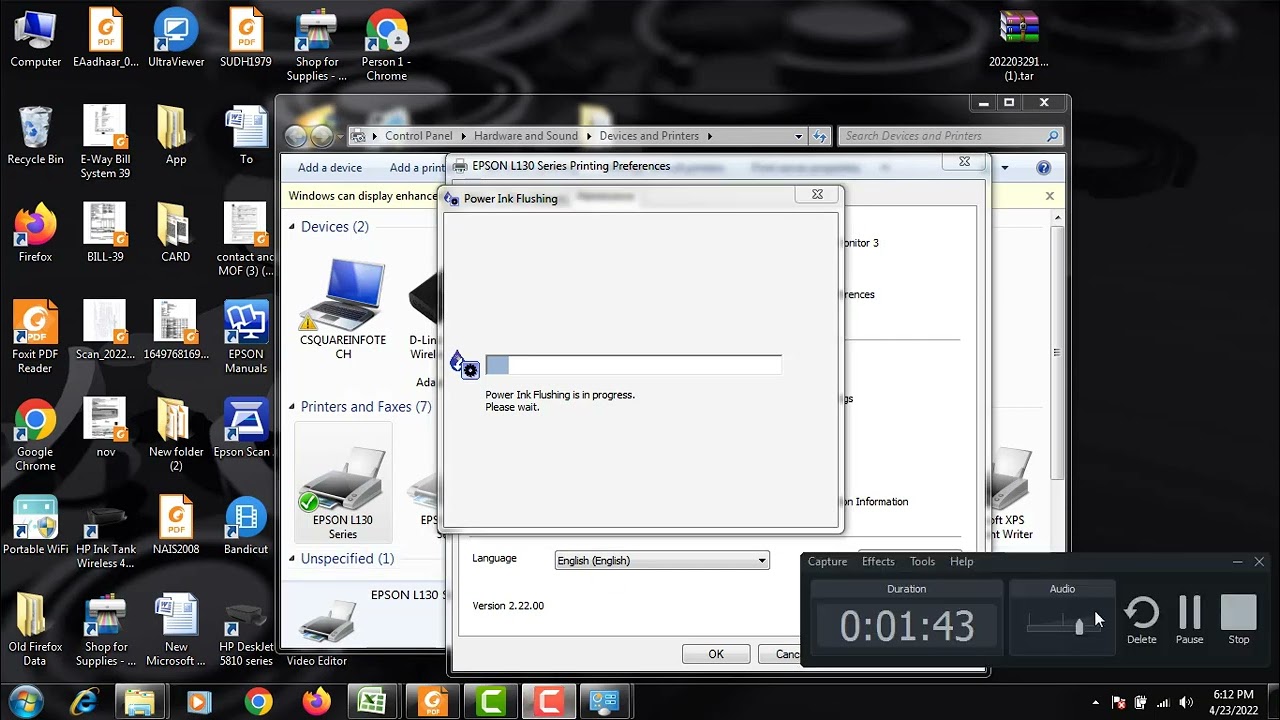Open the EPSON Manuals shortcut
1280x720 pixels.
[246, 337]
